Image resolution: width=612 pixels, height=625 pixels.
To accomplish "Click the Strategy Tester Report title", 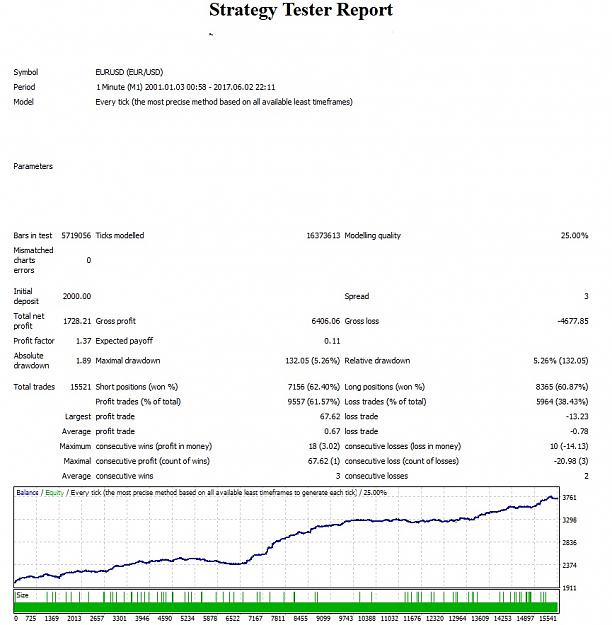I will click(x=301, y=10).
